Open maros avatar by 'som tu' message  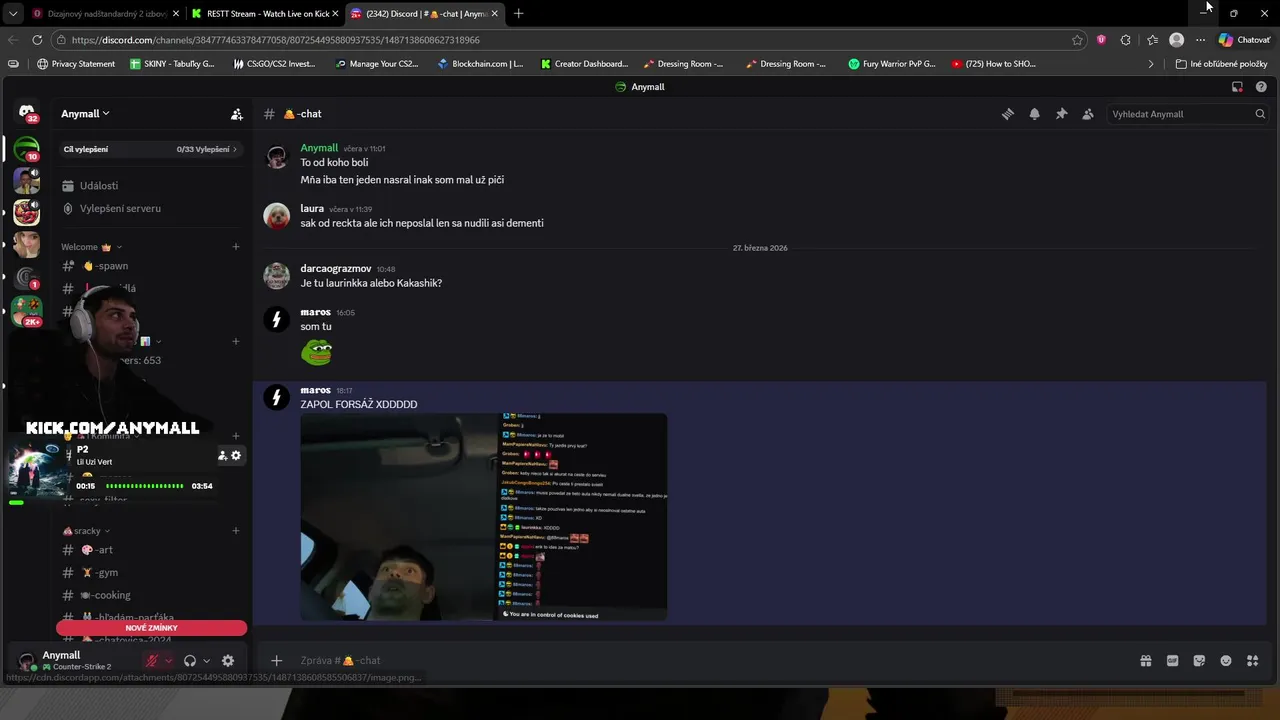point(277,319)
